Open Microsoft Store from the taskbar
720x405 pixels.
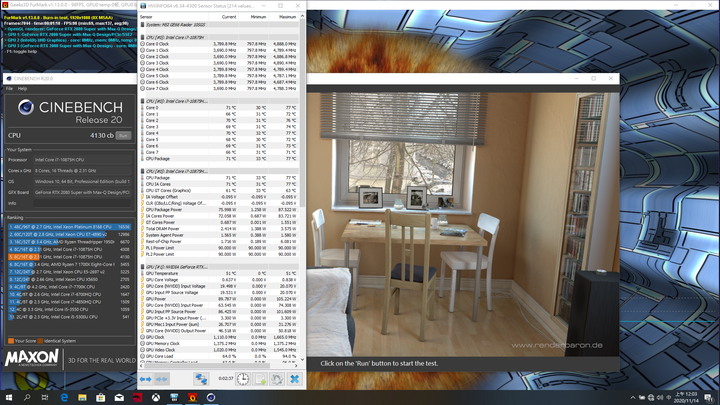(x=101, y=398)
